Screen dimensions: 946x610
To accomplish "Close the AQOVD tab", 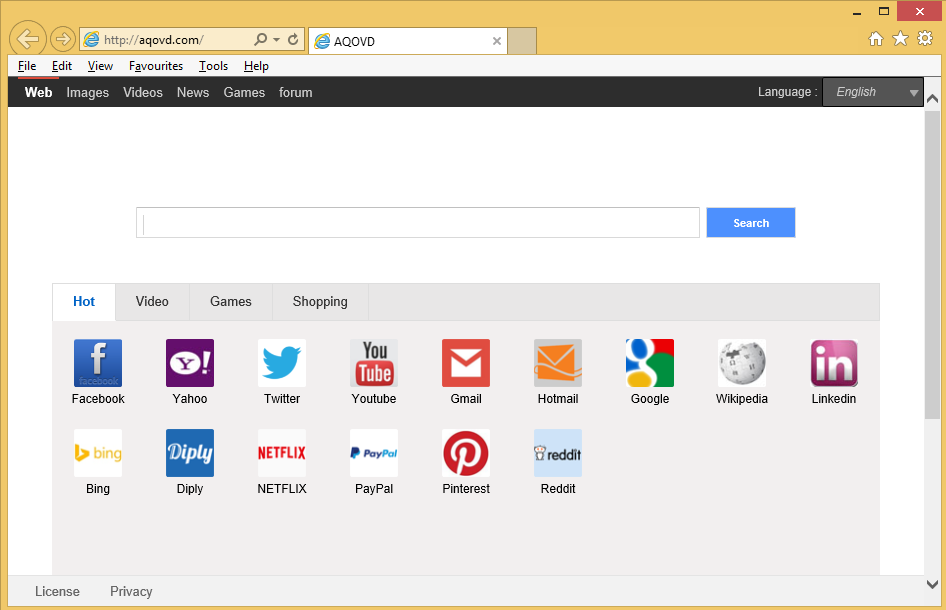I will coord(497,41).
